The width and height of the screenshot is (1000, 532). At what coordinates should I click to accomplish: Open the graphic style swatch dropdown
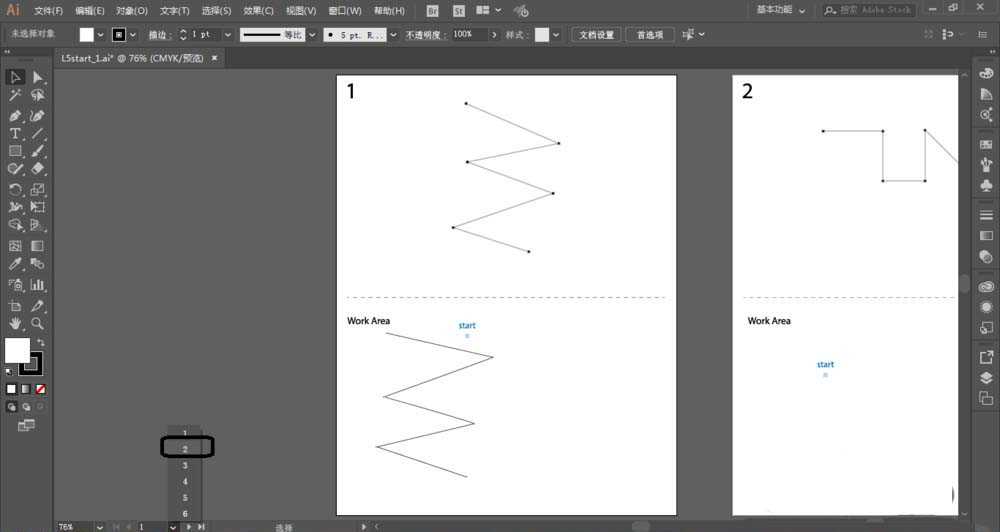[x=556, y=34]
